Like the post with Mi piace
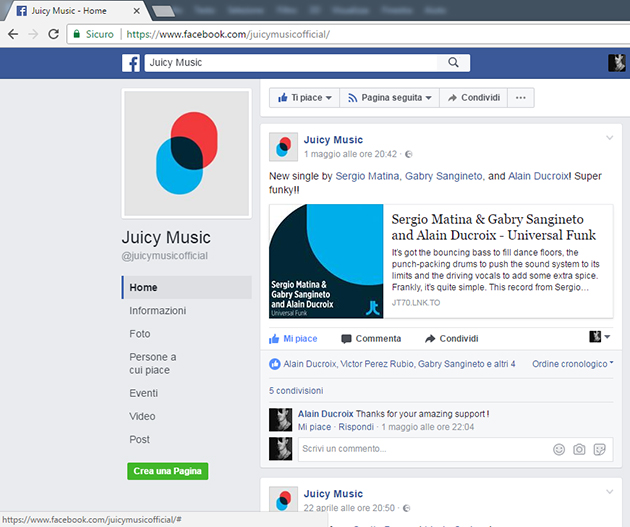The width and height of the screenshot is (630, 527). (x=293, y=339)
